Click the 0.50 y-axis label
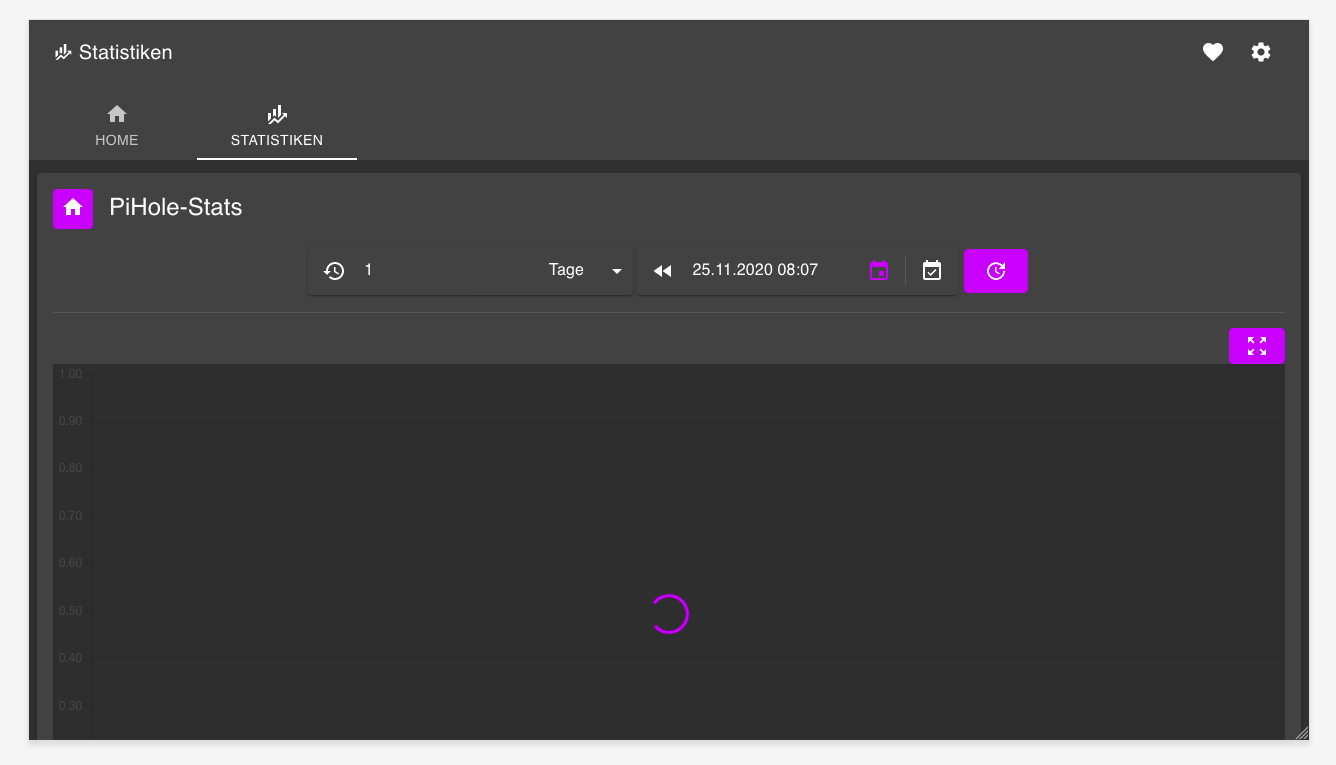 pos(70,611)
